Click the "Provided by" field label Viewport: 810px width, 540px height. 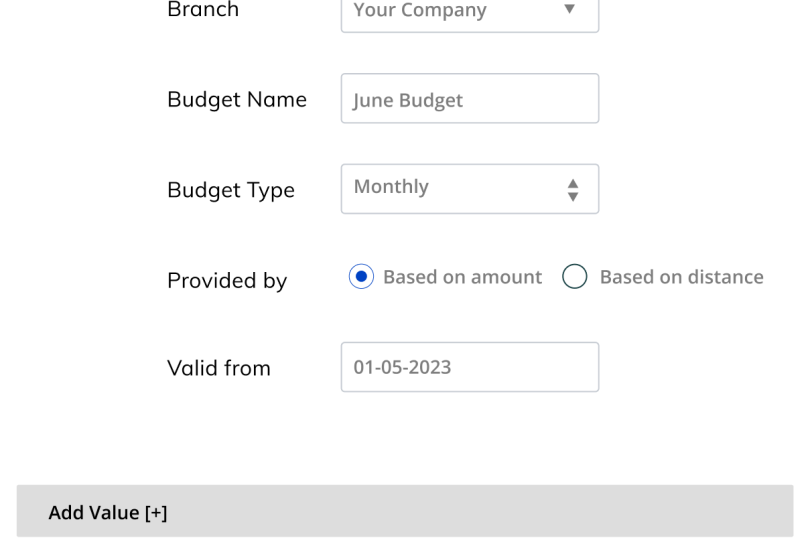tap(227, 281)
